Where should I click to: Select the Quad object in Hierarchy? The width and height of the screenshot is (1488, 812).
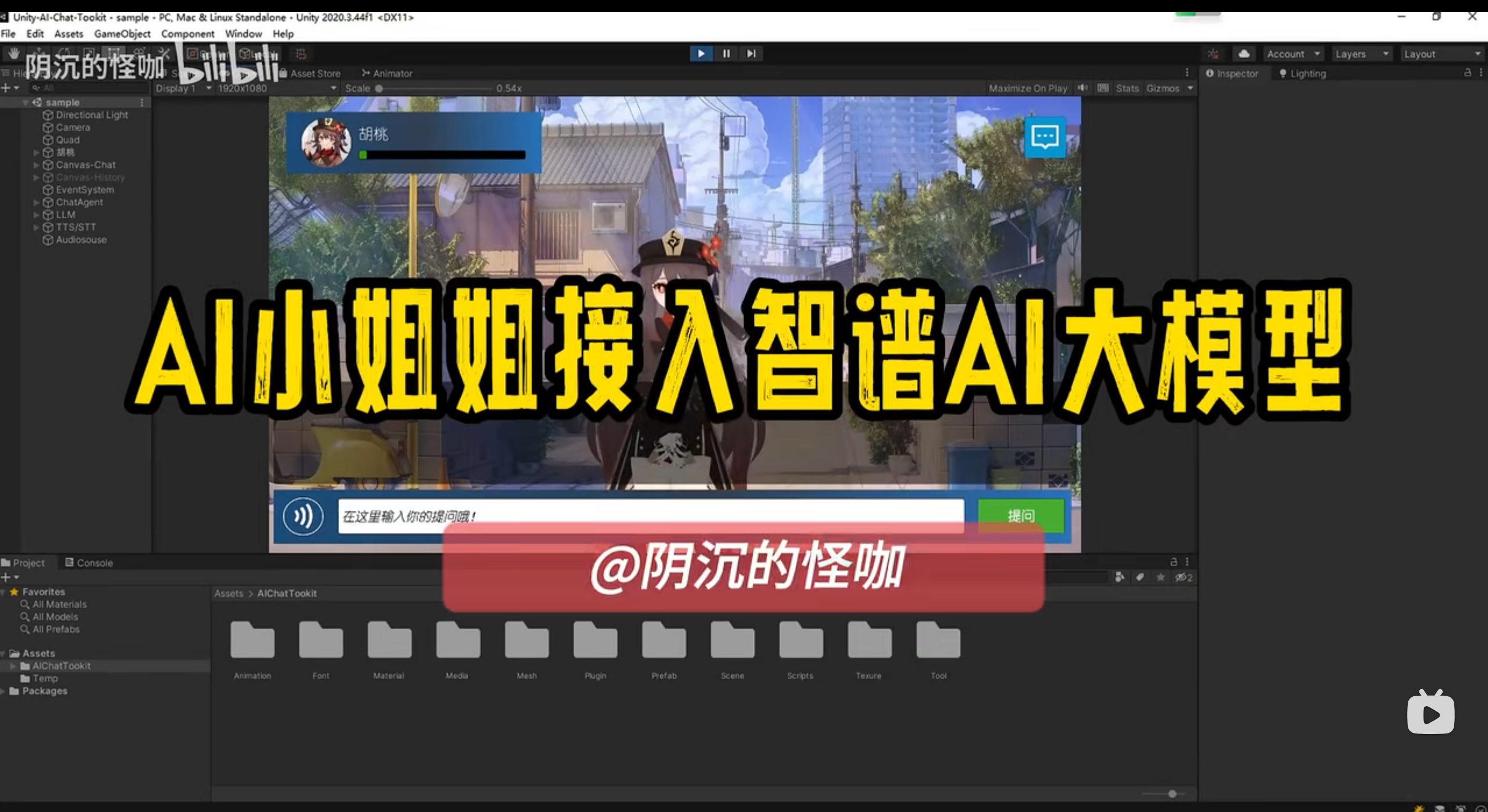tap(67, 140)
